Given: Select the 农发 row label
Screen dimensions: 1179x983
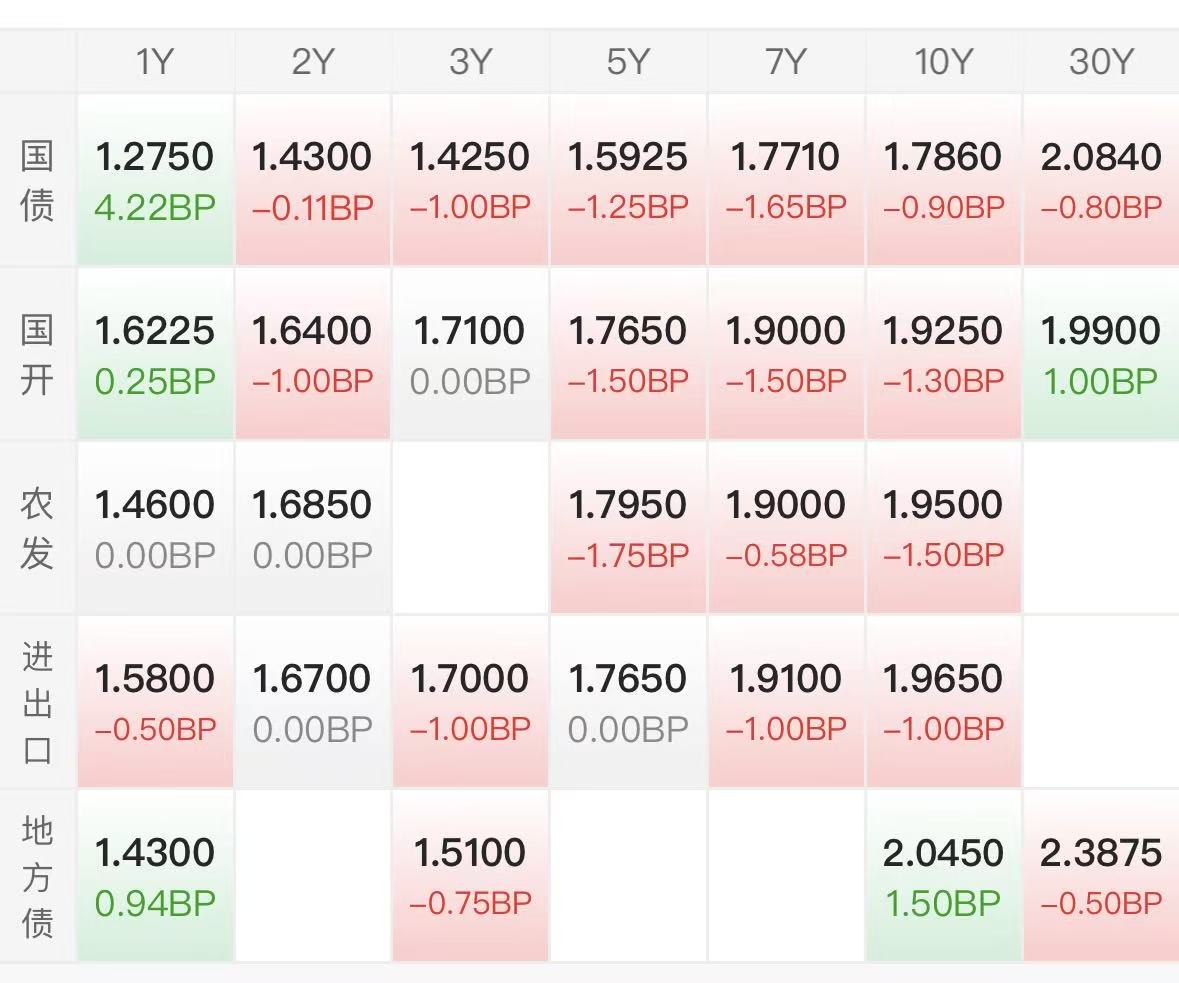Looking at the screenshot, I should click(x=37, y=528).
